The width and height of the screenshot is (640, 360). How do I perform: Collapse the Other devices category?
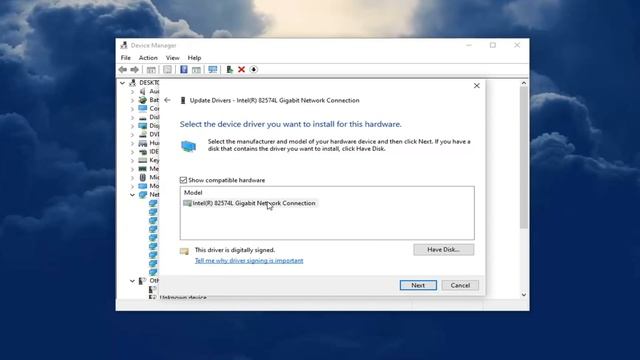(132, 281)
